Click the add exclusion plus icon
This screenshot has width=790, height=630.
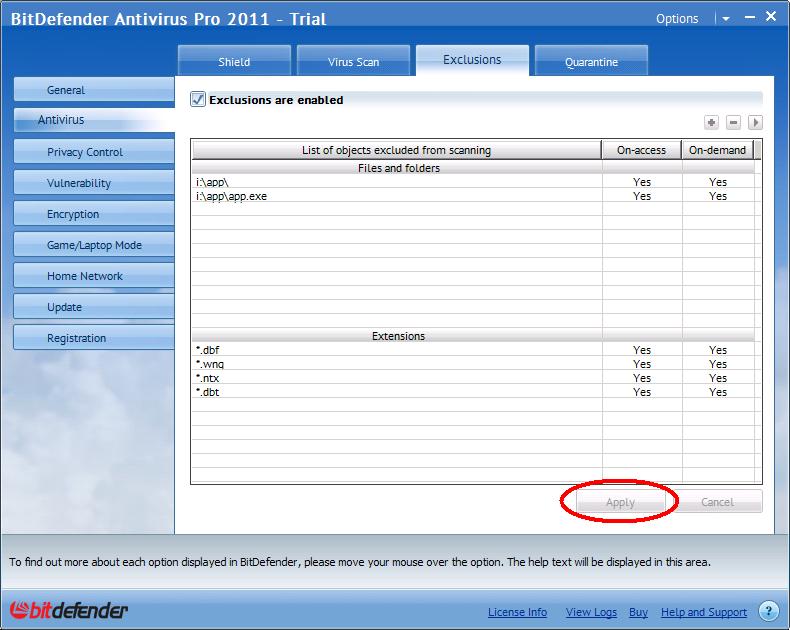[711, 123]
